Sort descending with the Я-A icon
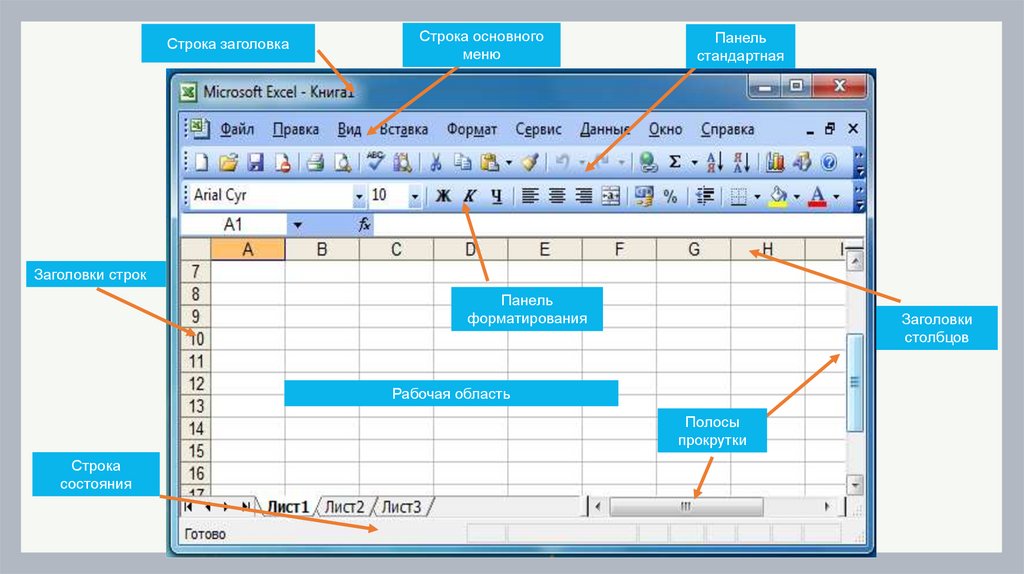This screenshot has height=574, width=1024. [x=741, y=162]
